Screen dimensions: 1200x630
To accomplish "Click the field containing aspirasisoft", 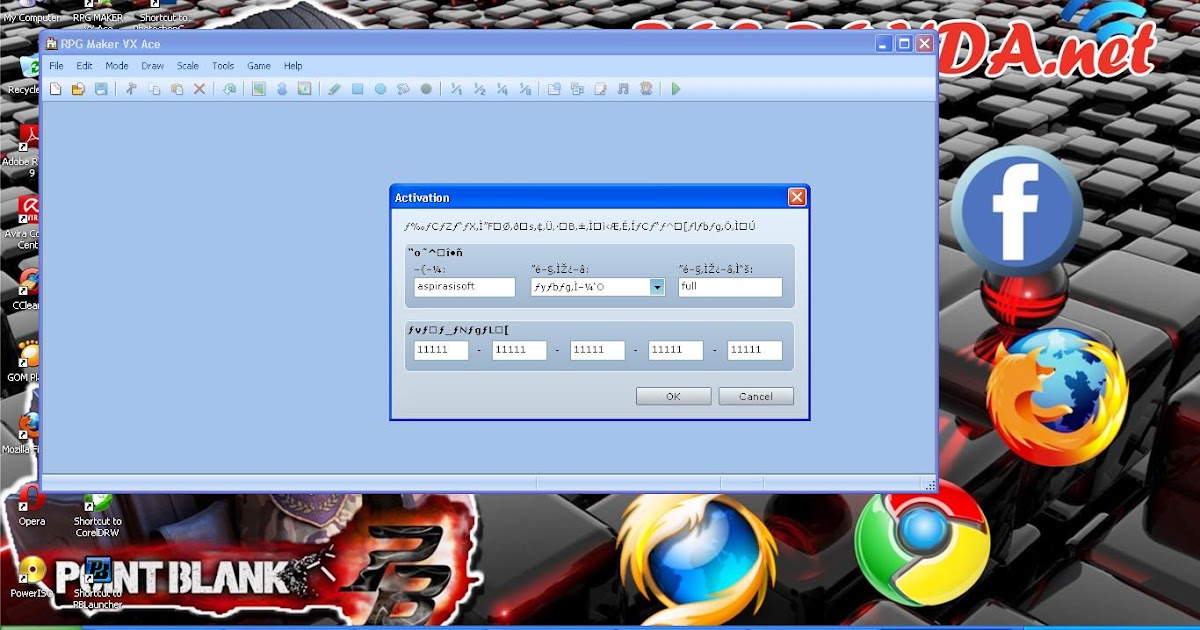I will 464,287.
